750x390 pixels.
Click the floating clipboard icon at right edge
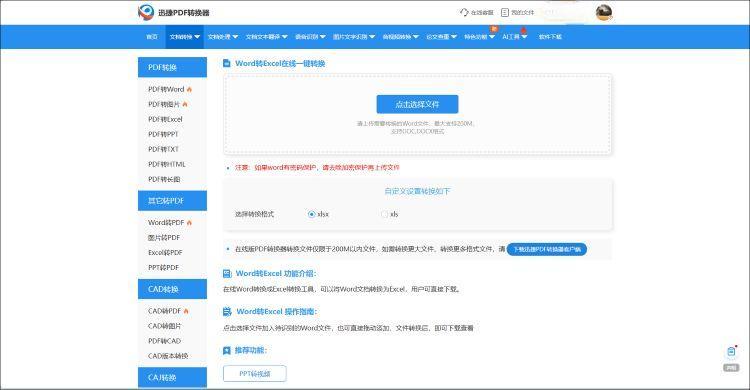pos(731,352)
